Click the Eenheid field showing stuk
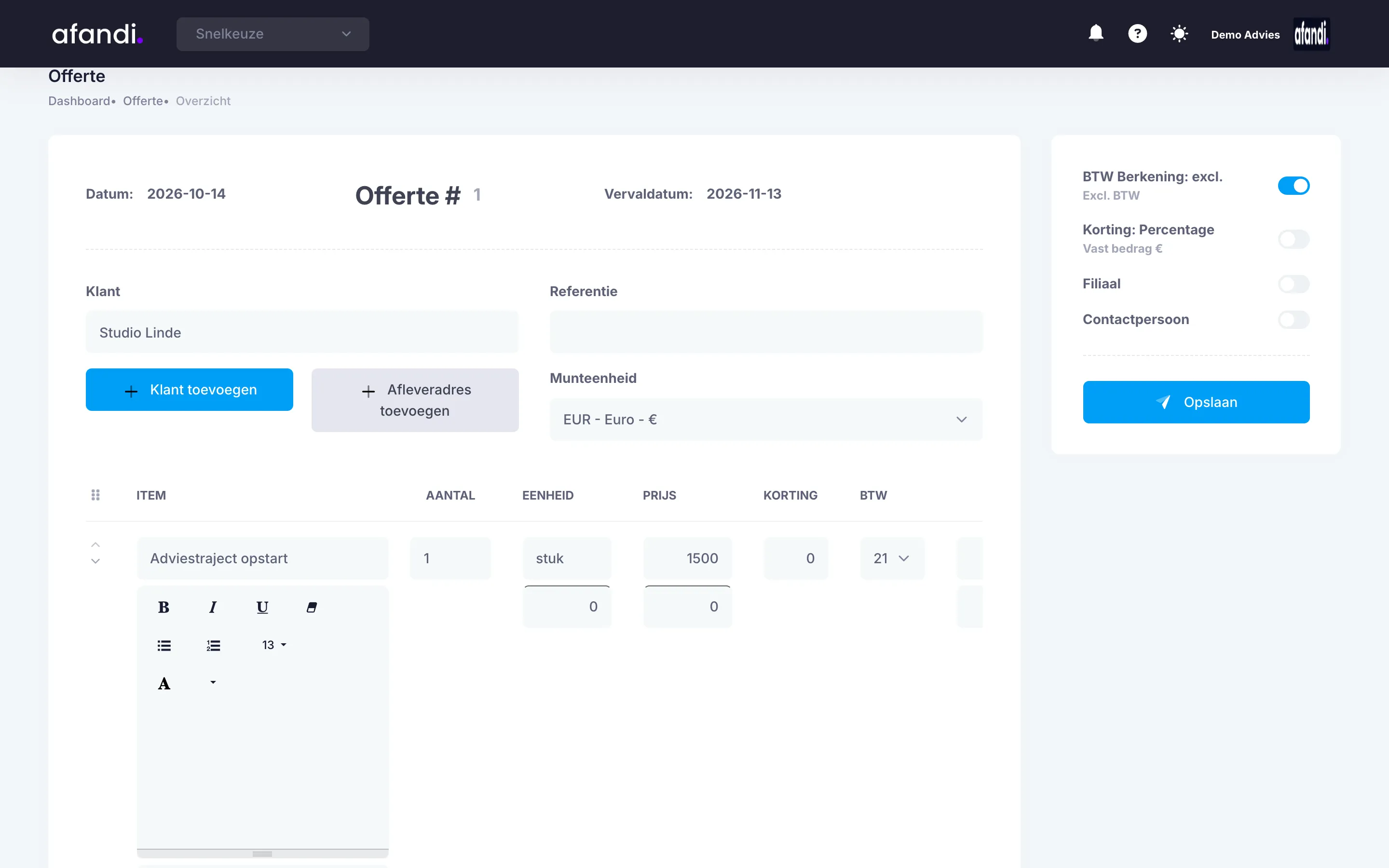This screenshot has width=1389, height=868. coord(567,558)
